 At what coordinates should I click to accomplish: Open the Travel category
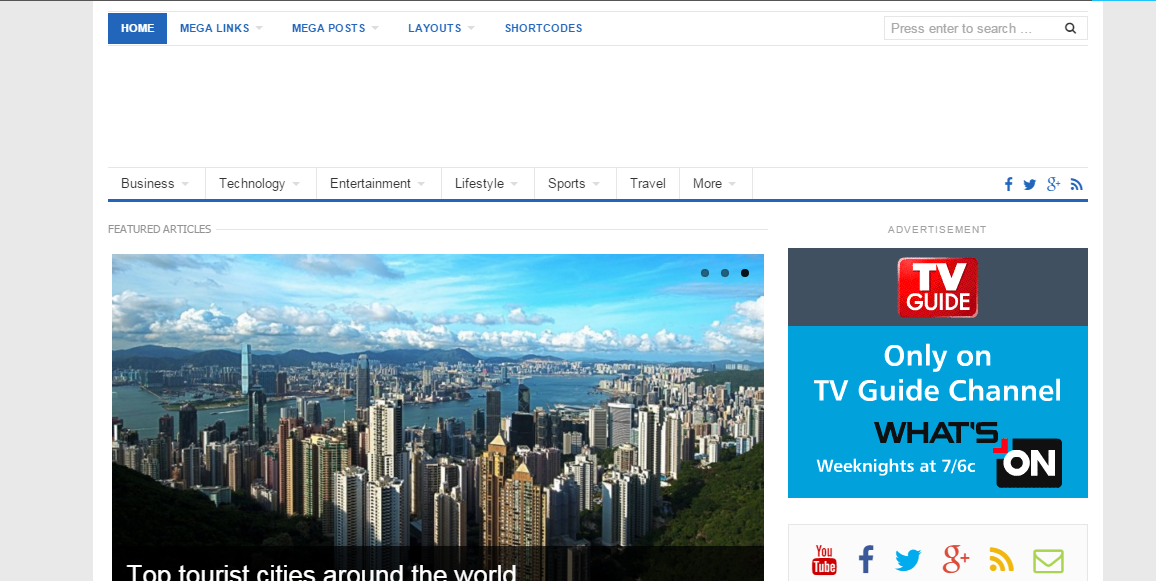647,184
